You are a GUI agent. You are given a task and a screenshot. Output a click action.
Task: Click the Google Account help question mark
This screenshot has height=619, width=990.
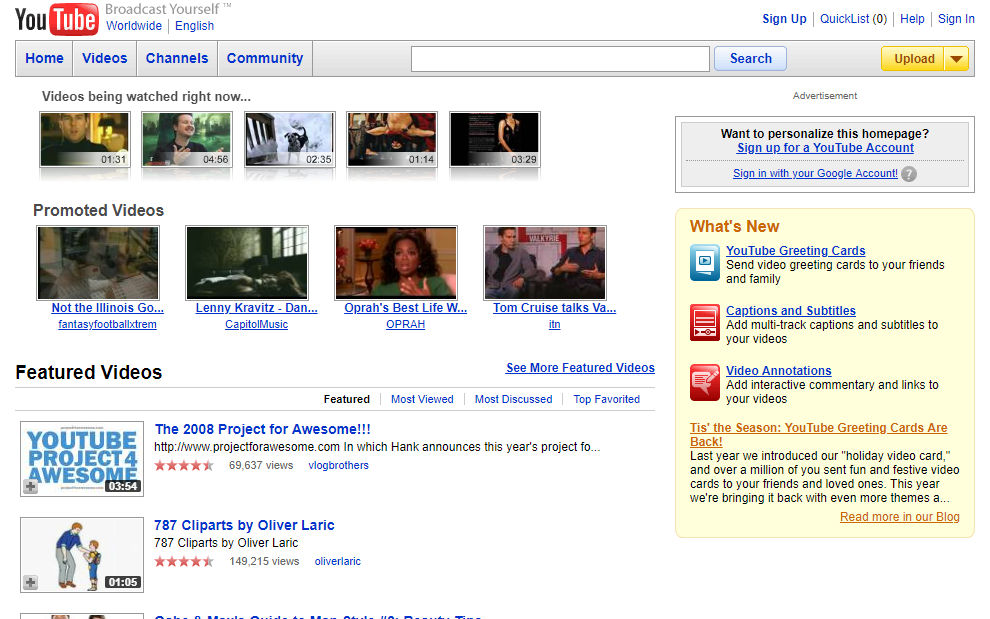[909, 174]
